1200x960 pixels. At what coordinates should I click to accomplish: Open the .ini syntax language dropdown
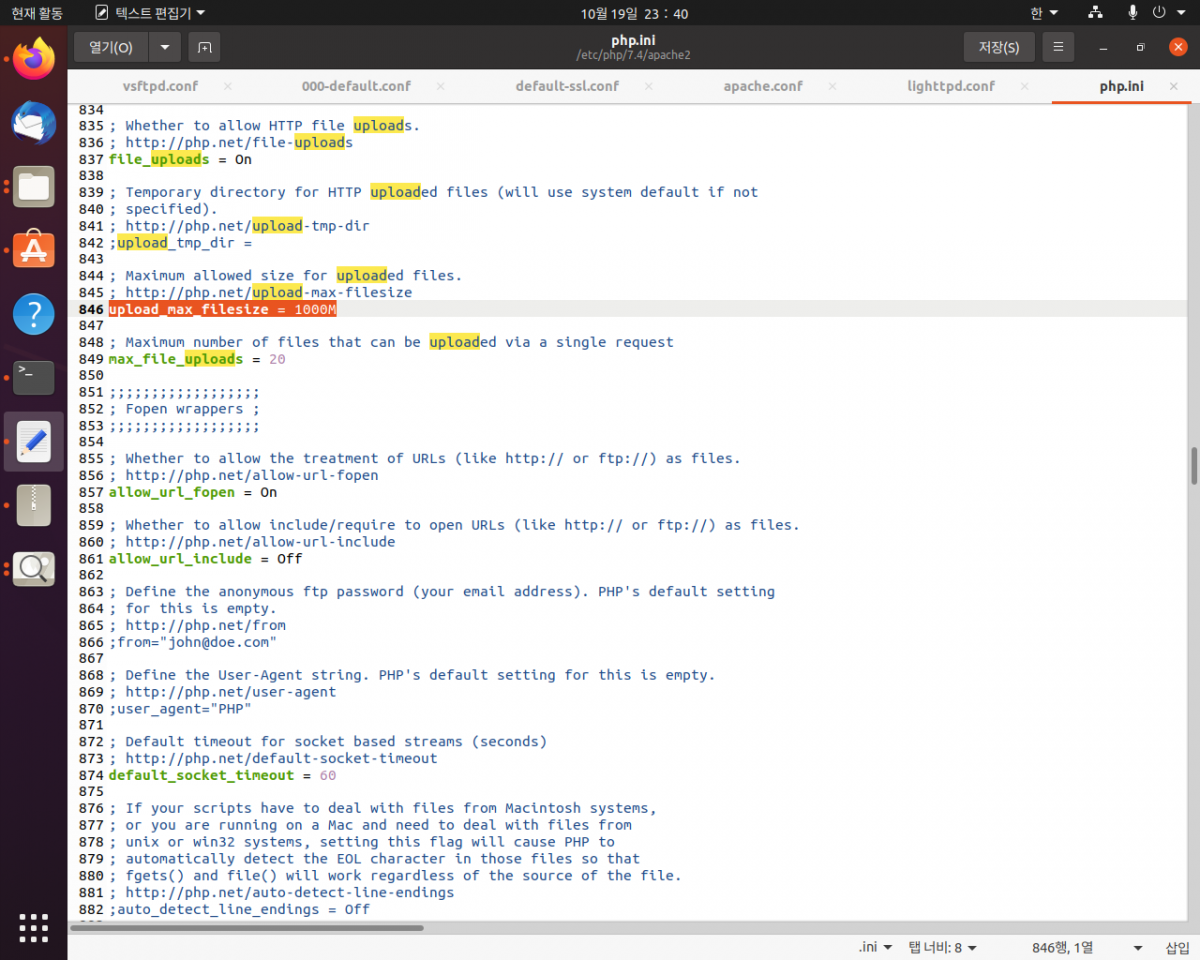point(876,947)
